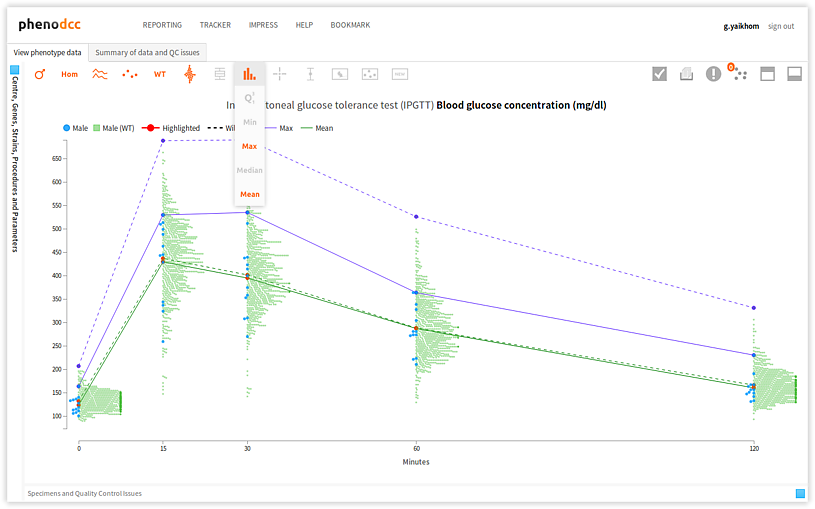
Task: Click the Highlighted red legend marker
Action: 149,128
